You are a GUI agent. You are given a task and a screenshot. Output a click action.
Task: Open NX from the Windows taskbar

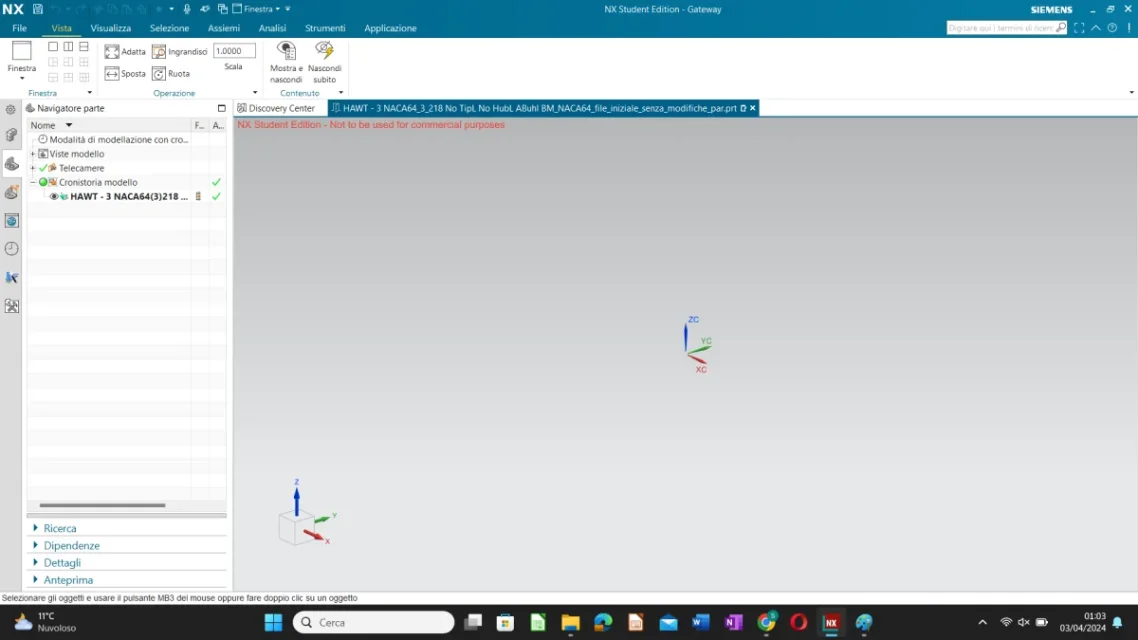(830, 623)
